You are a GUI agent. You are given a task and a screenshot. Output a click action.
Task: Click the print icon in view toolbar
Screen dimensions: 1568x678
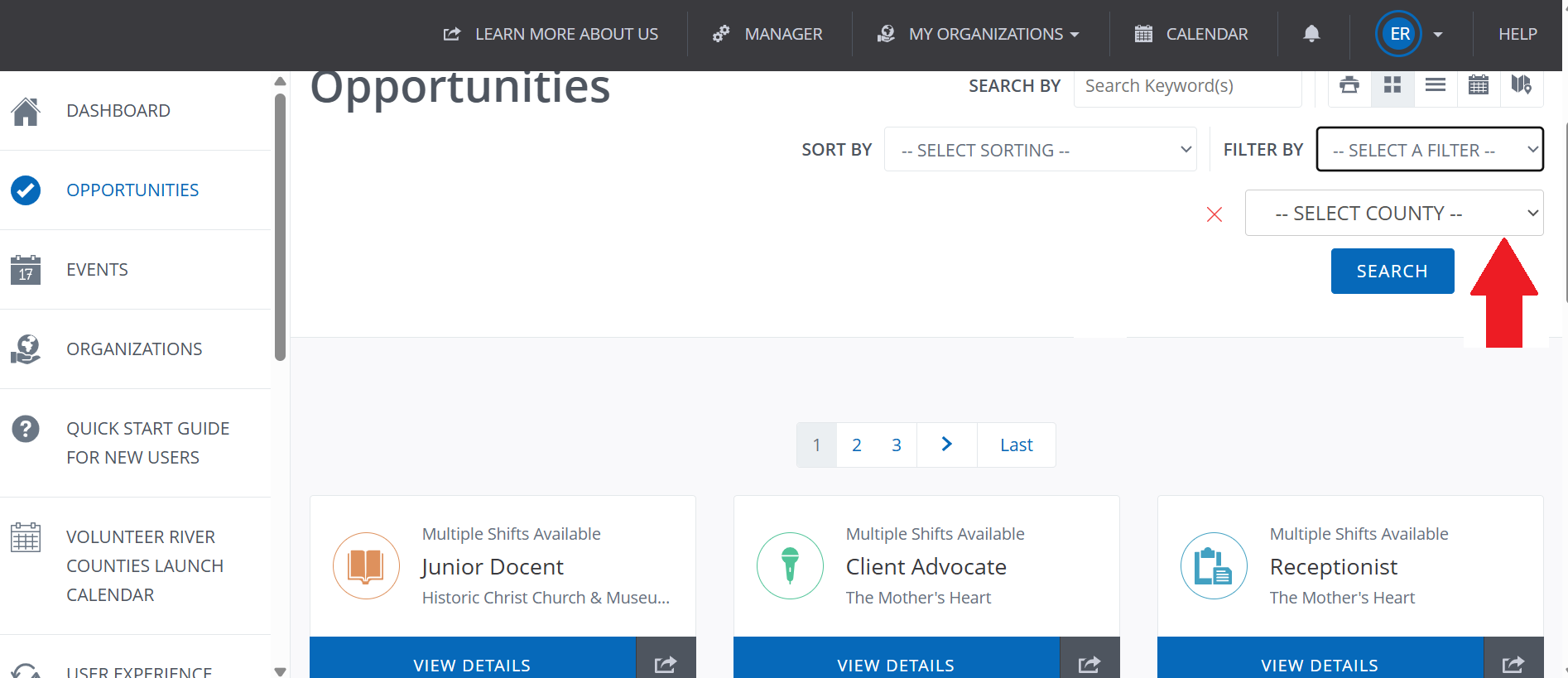click(x=1349, y=84)
